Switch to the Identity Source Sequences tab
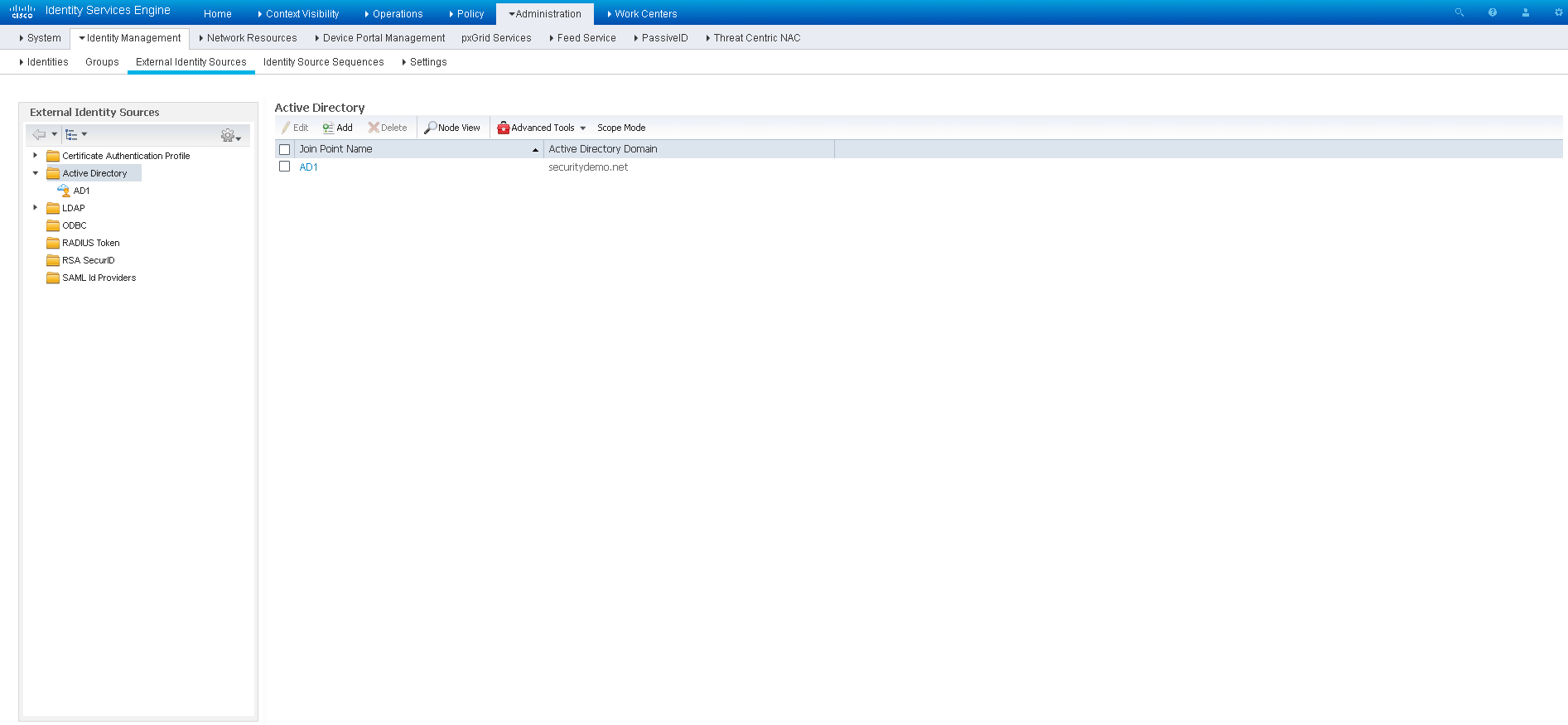The image size is (1568, 725). pos(324,62)
